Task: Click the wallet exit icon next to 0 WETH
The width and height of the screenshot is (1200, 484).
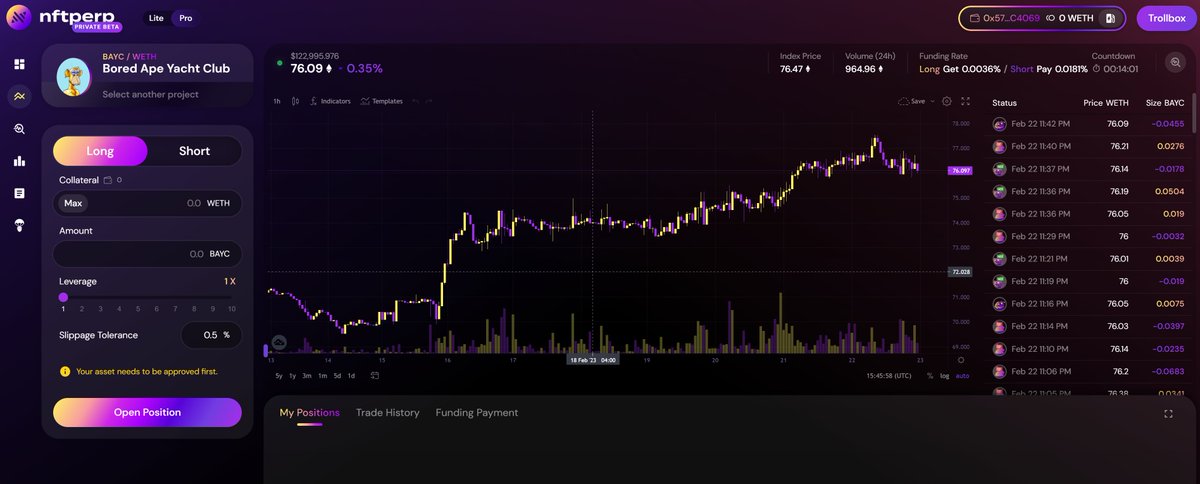Action: coord(1109,18)
